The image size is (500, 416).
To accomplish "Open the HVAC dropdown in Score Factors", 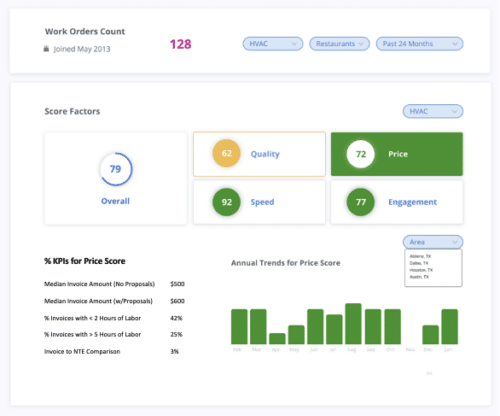I will coord(433,111).
